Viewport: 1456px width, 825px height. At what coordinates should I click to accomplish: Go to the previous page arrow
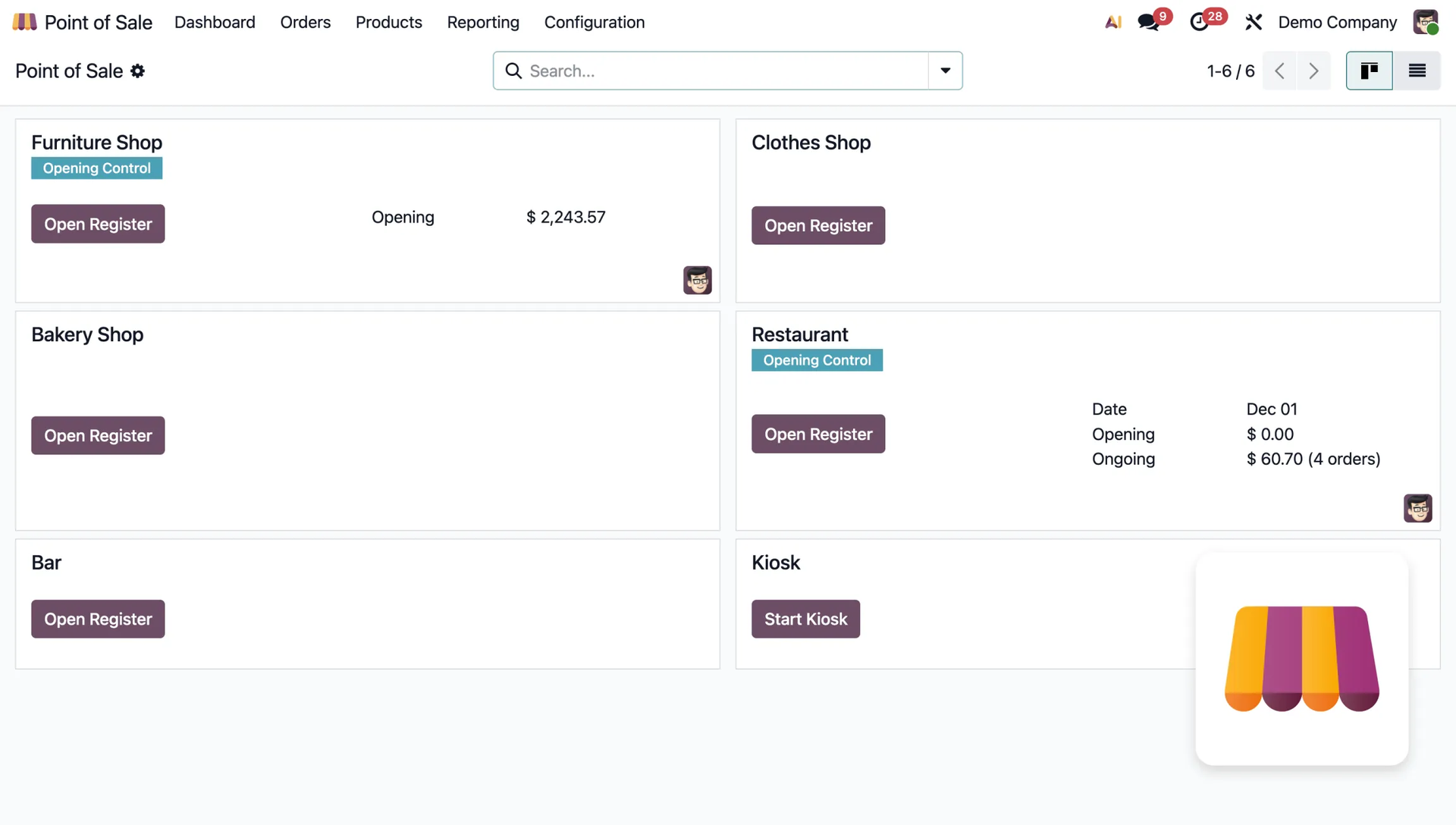[x=1279, y=71]
